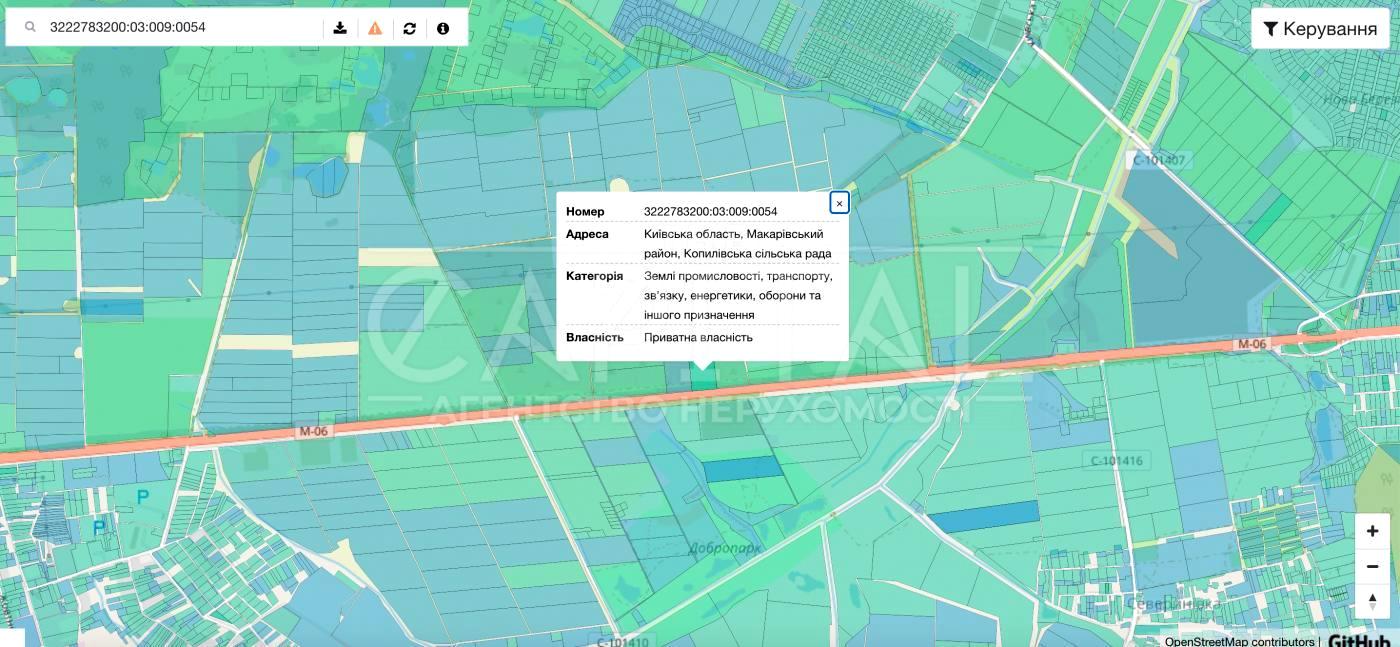Image resolution: width=1400 pixels, height=647 pixels.
Task: Click the download icon in search bar
Action: 340,28
